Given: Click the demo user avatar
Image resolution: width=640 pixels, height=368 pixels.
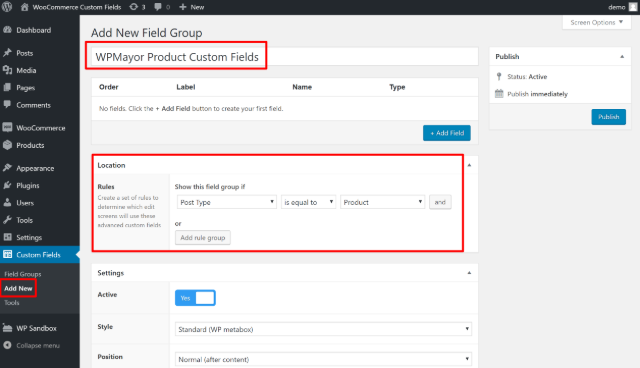Looking at the screenshot, I should [633, 7].
